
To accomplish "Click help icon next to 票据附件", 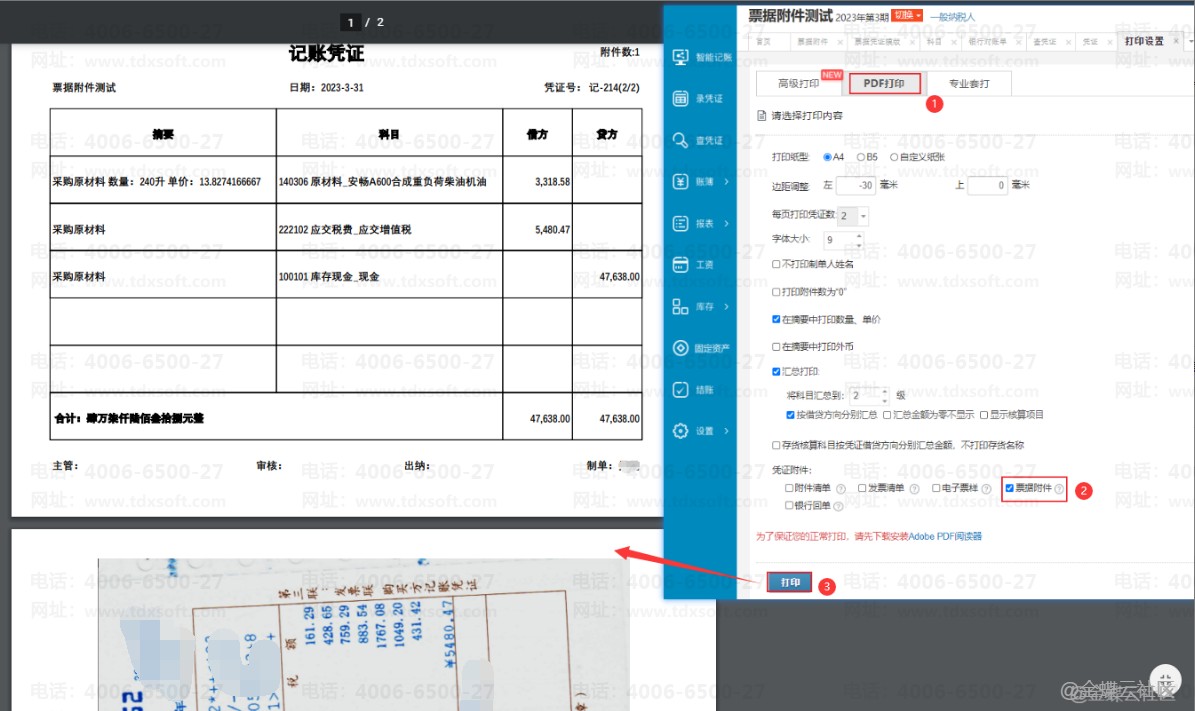I will coord(1059,489).
